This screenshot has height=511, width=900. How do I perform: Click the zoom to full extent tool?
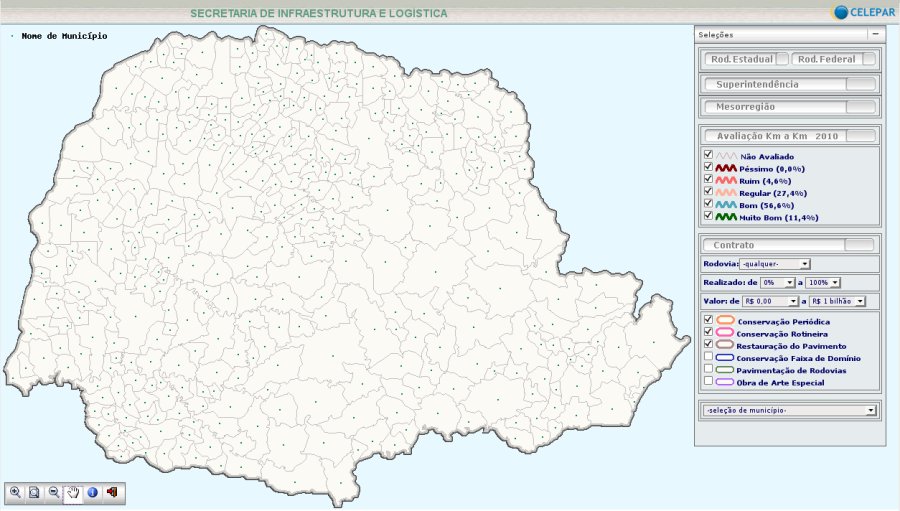pos(34,492)
